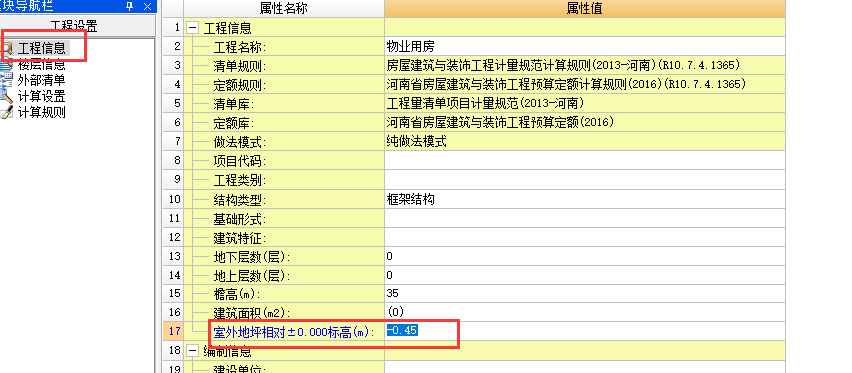The height and width of the screenshot is (373, 852).
Task: Select the 定额规则 value cell
Action: 585,84
